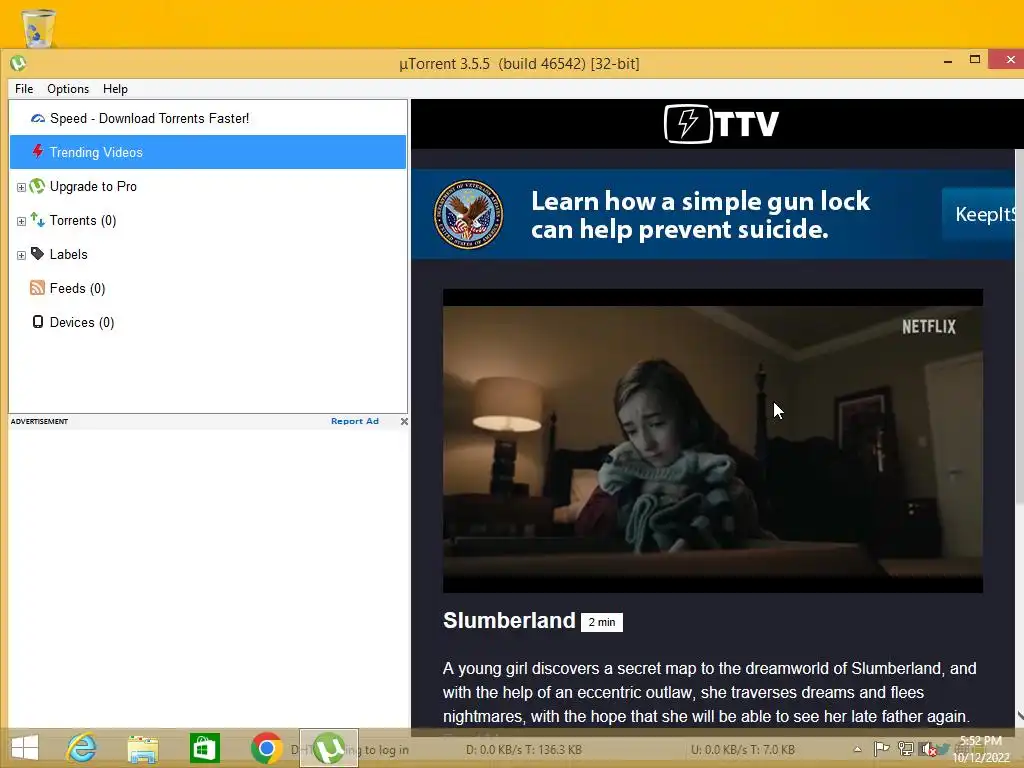Viewport: 1024px width, 768px height.
Task: Click the tag icon beside Labels
Action: coord(38,253)
